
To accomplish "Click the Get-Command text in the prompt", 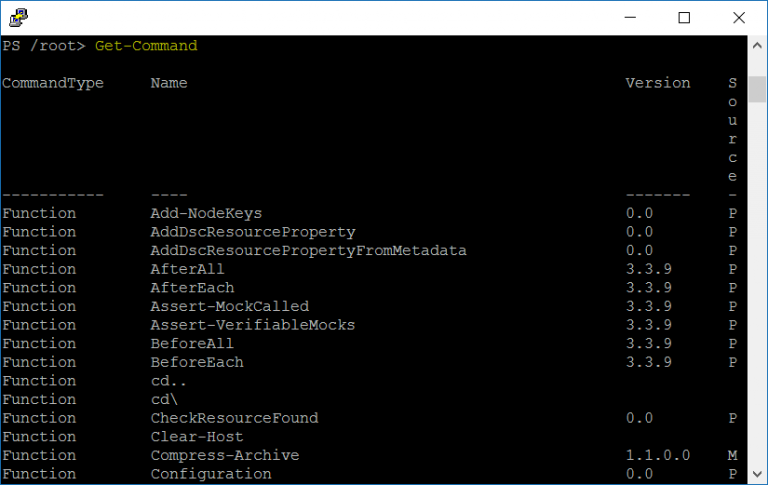I will click(146, 46).
